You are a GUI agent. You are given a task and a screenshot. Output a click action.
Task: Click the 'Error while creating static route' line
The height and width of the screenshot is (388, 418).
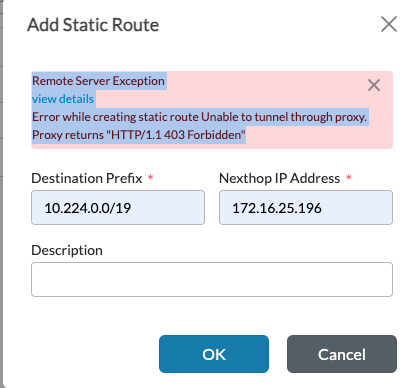point(199,117)
